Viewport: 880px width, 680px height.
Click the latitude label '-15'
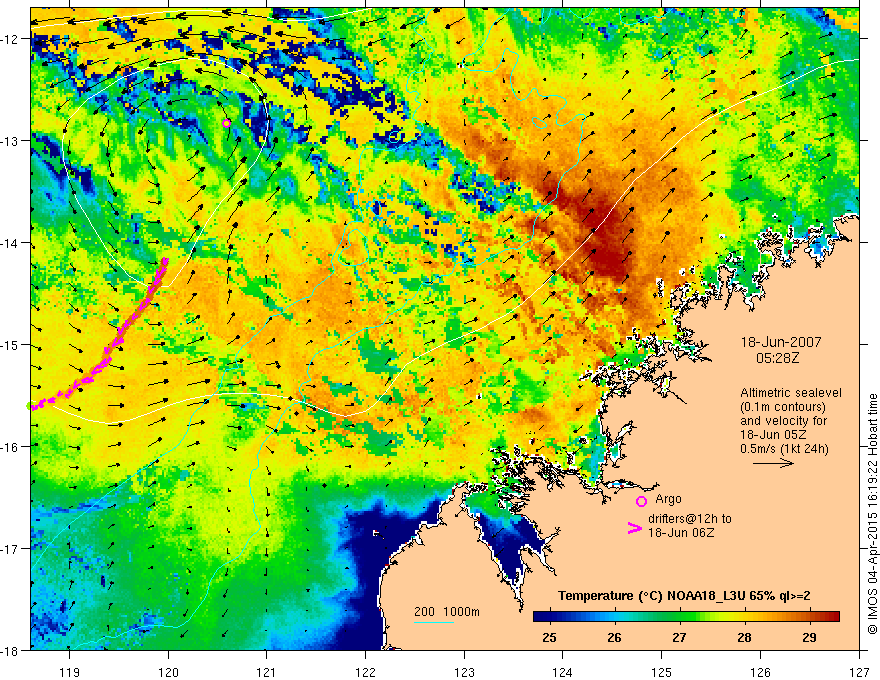coord(11,344)
